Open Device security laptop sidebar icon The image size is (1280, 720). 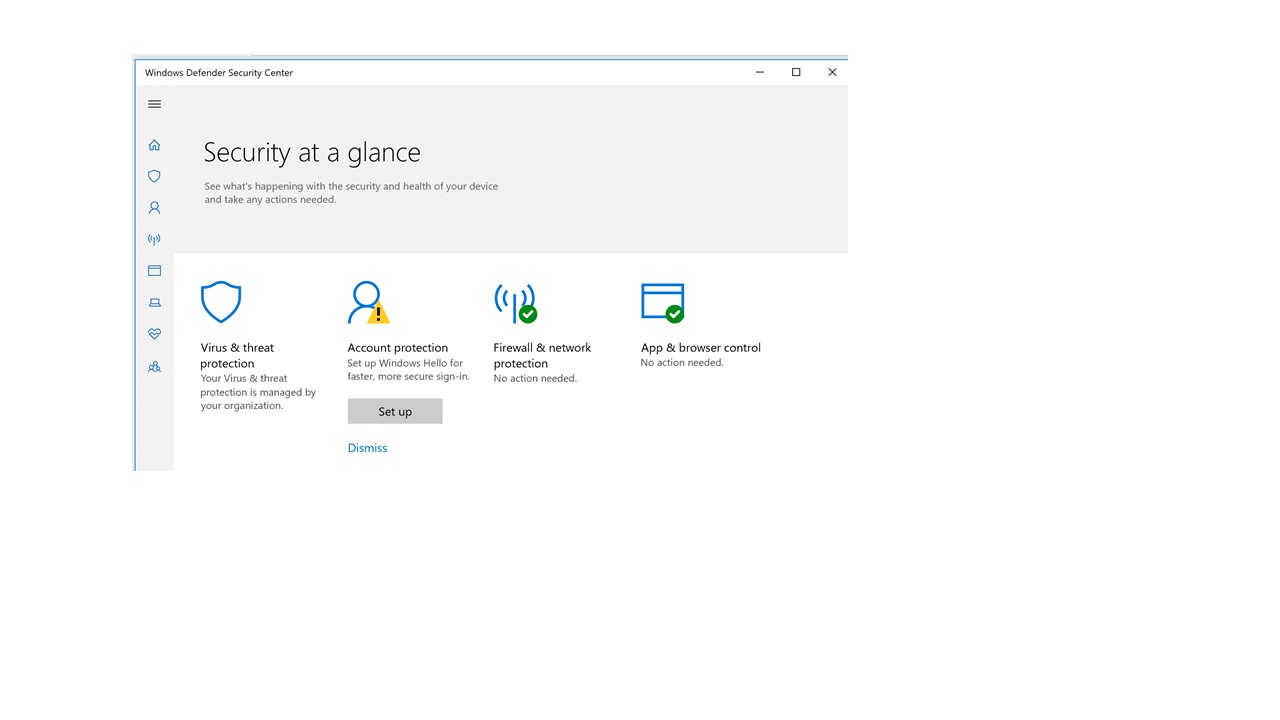pyautogui.click(x=154, y=302)
